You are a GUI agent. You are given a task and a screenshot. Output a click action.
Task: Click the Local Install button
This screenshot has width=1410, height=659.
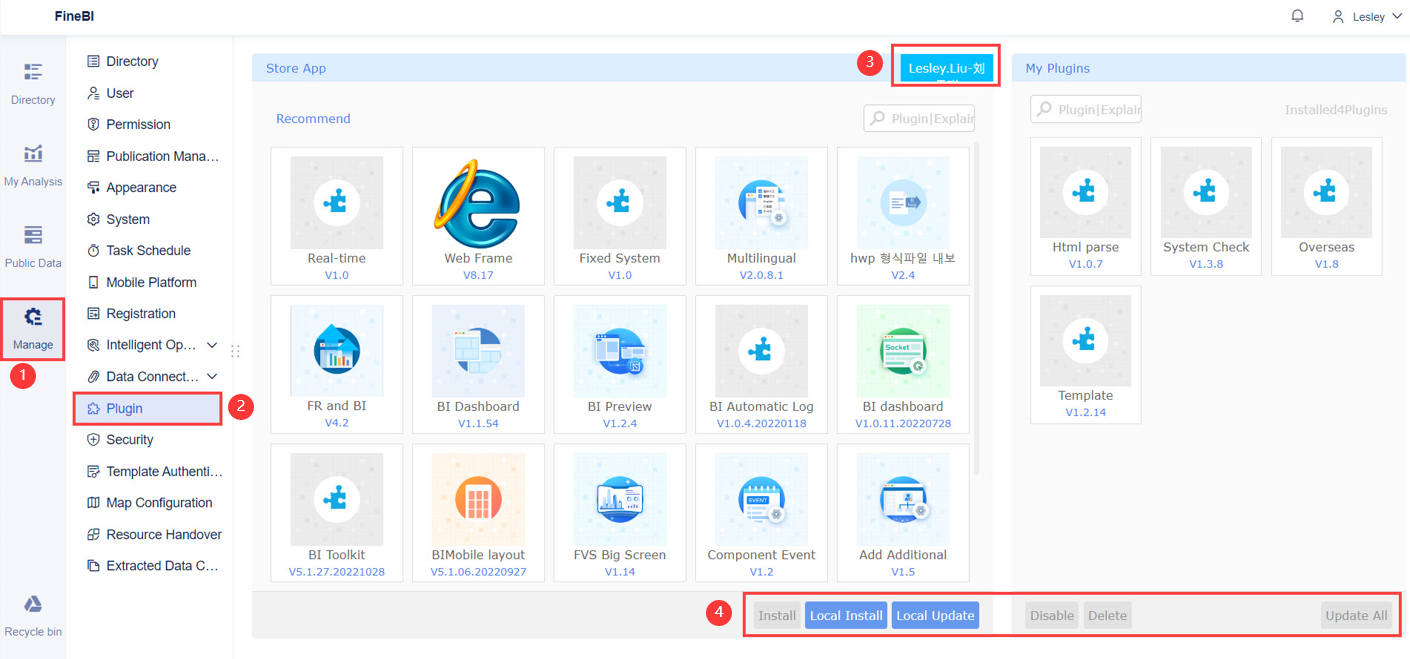pyautogui.click(x=846, y=615)
